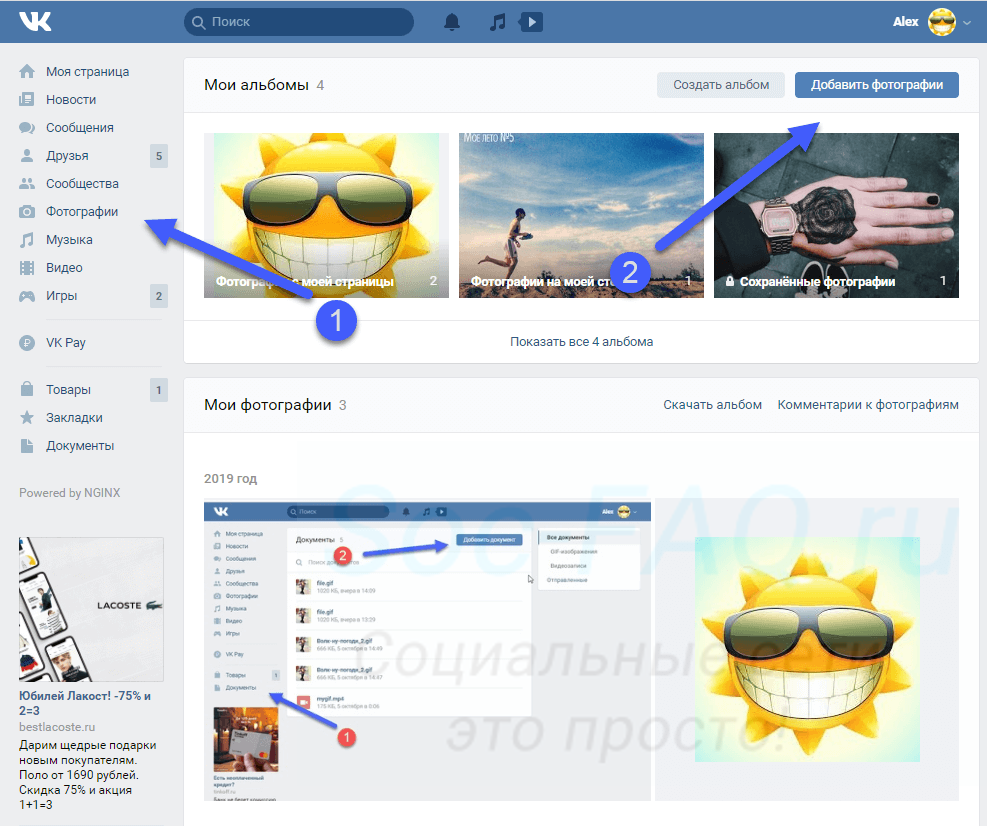
Task: Click the Скачать альбом link
Action: click(x=713, y=405)
